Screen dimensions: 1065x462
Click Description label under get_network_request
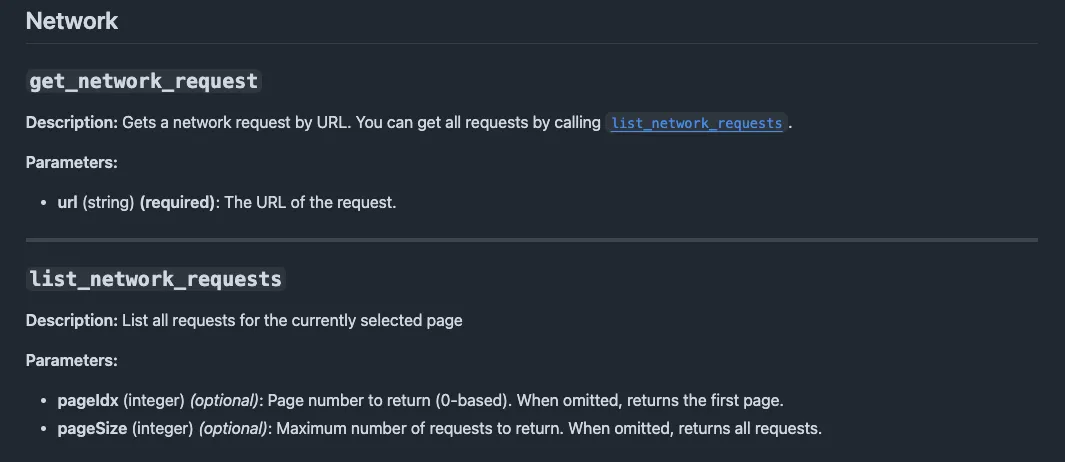72,123
